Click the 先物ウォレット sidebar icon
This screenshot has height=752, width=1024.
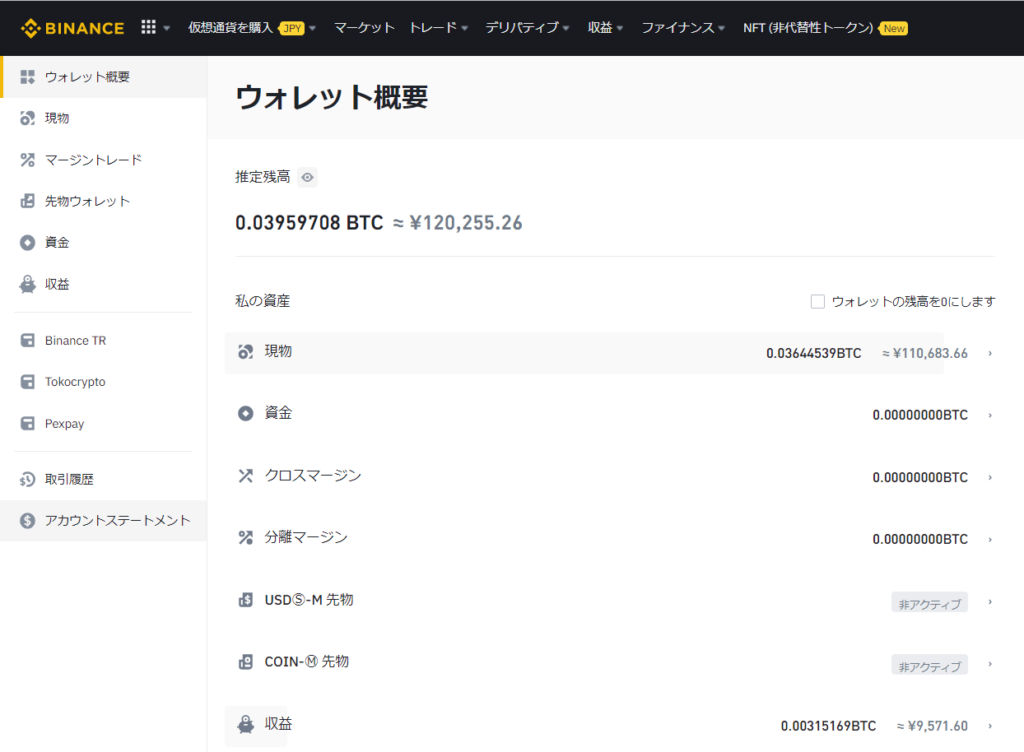click(28, 201)
